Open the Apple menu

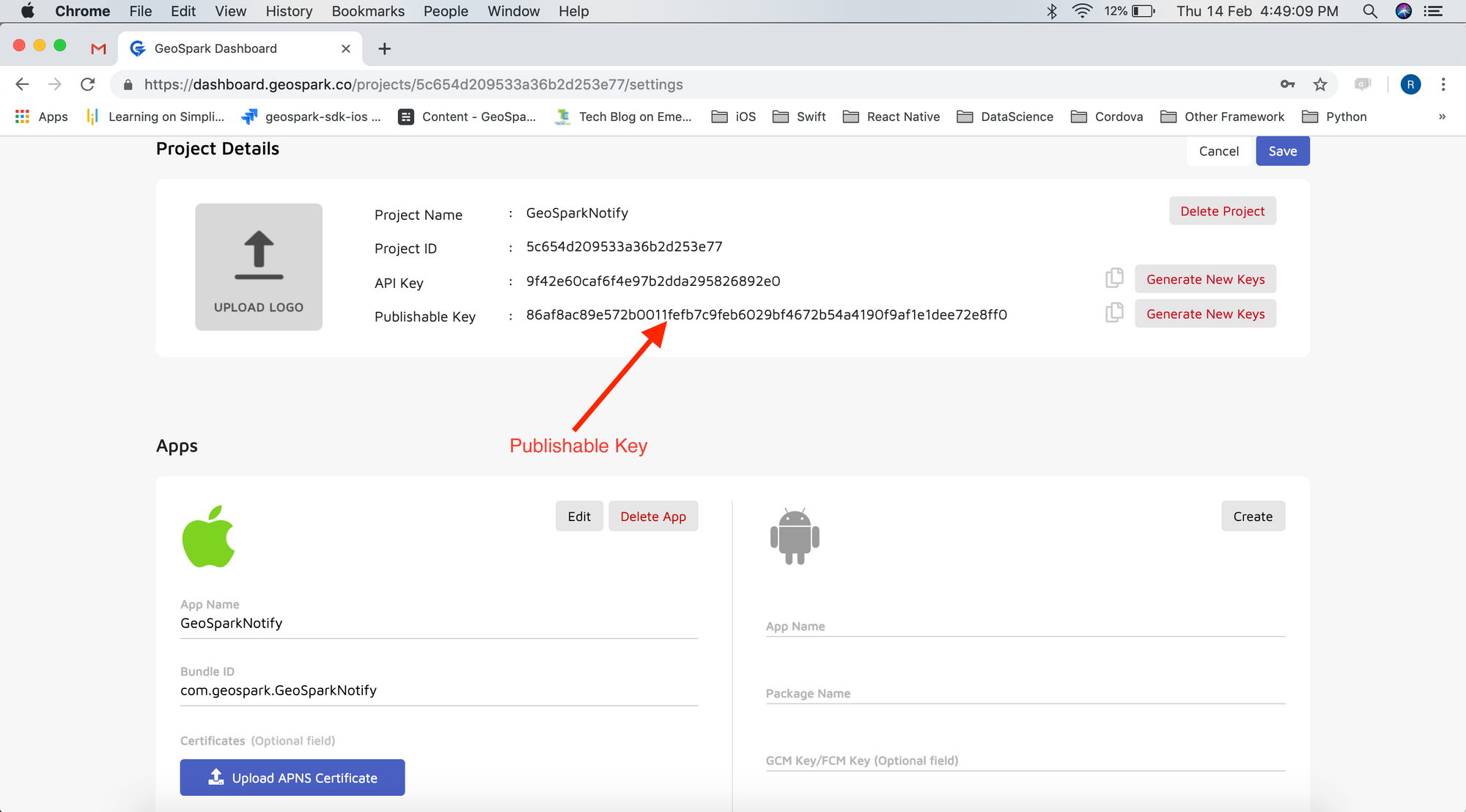28,11
